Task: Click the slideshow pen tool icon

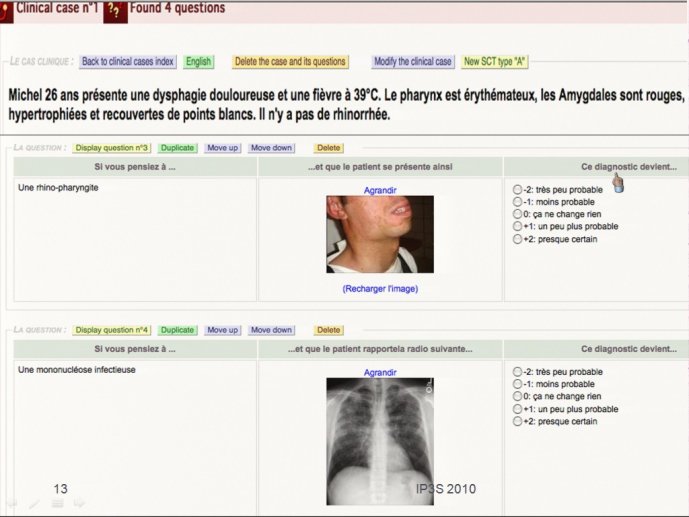Action: tap(34, 504)
